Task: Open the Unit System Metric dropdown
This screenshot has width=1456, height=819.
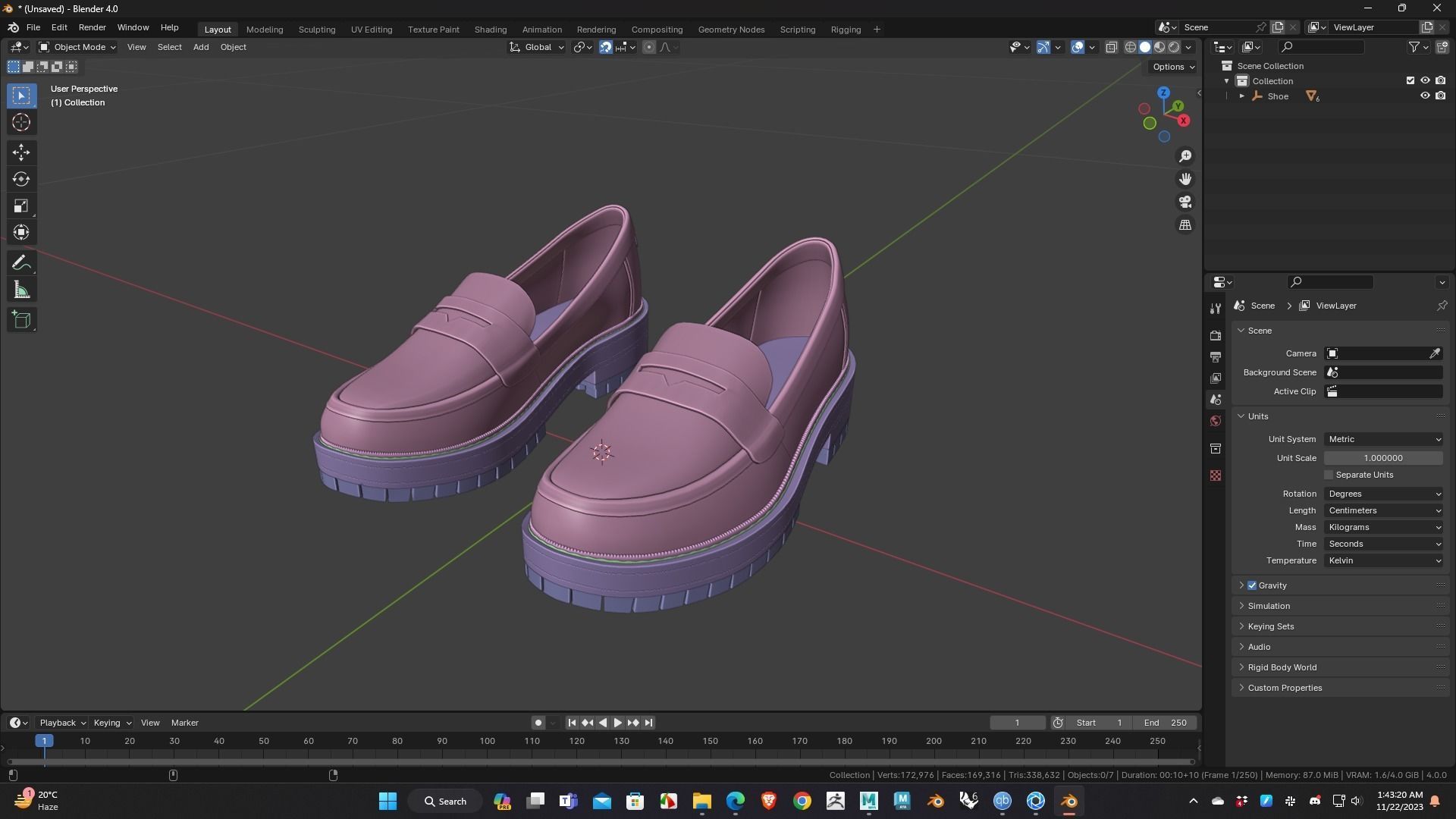Action: pos(1383,439)
